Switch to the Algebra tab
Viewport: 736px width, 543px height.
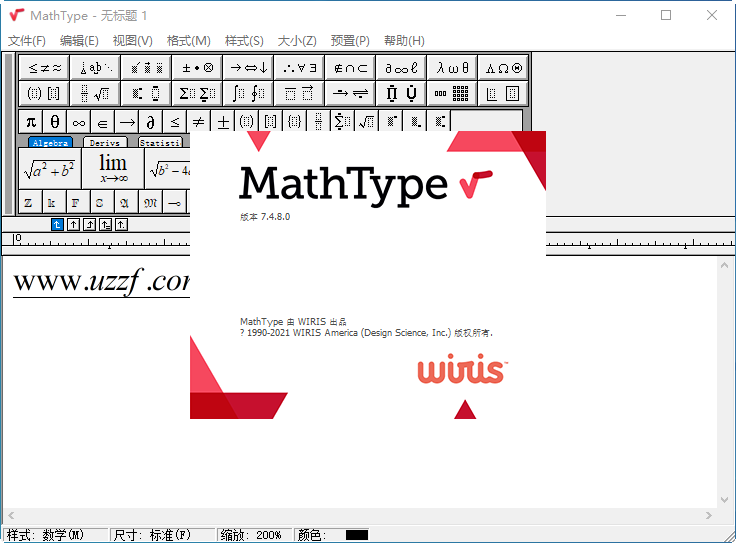point(50,142)
